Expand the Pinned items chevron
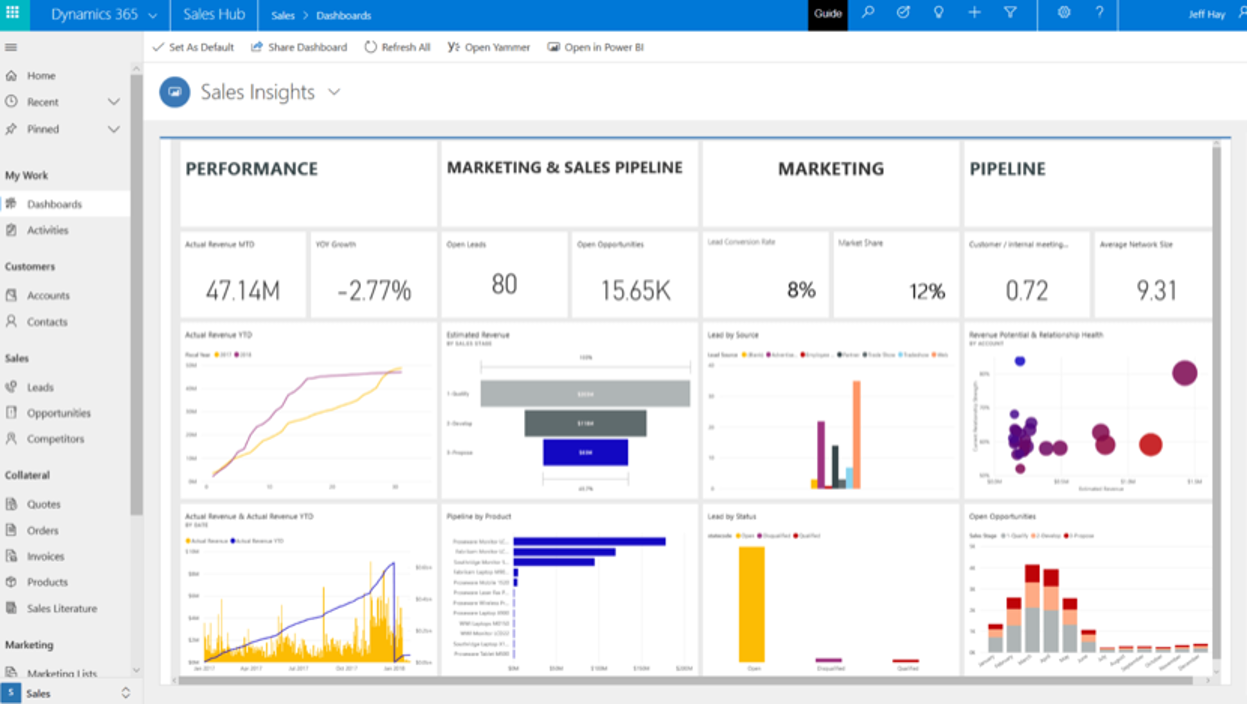The width and height of the screenshot is (1247, 704). click(114, 129)
